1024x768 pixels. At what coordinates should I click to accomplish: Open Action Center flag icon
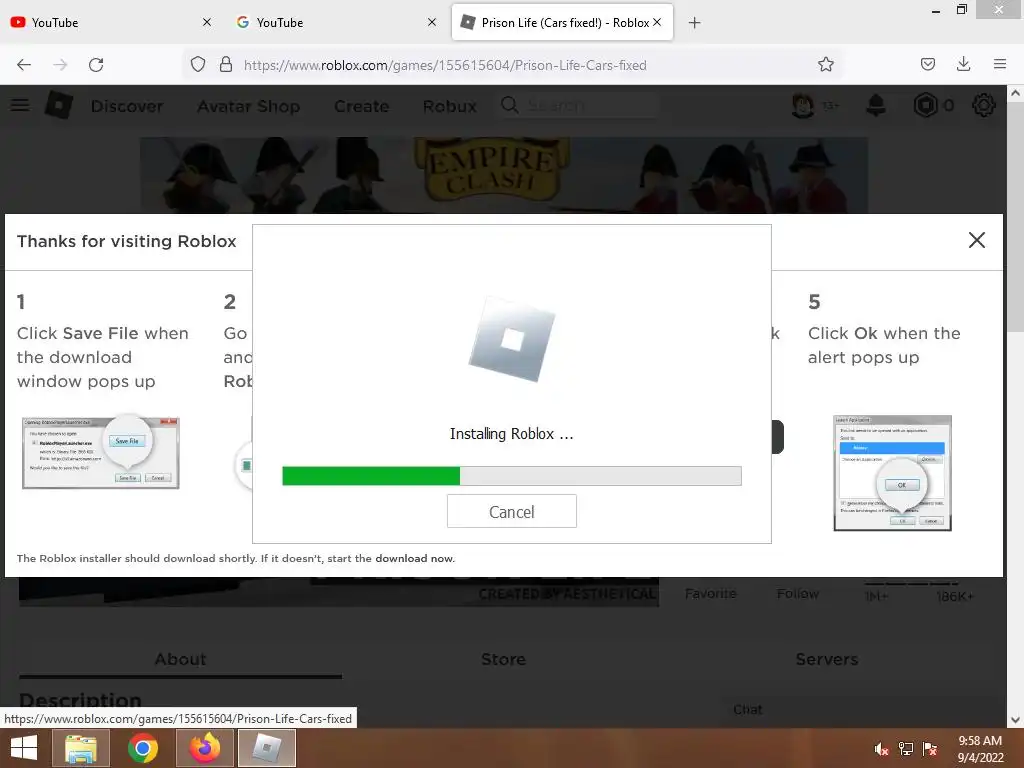930,749
